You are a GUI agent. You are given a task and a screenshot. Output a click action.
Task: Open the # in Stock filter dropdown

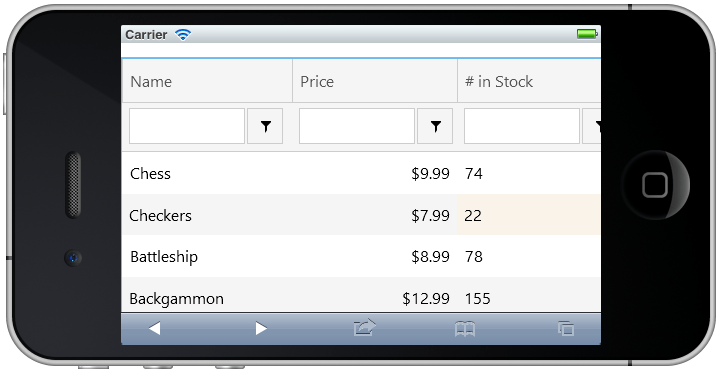tap(591, 126)
